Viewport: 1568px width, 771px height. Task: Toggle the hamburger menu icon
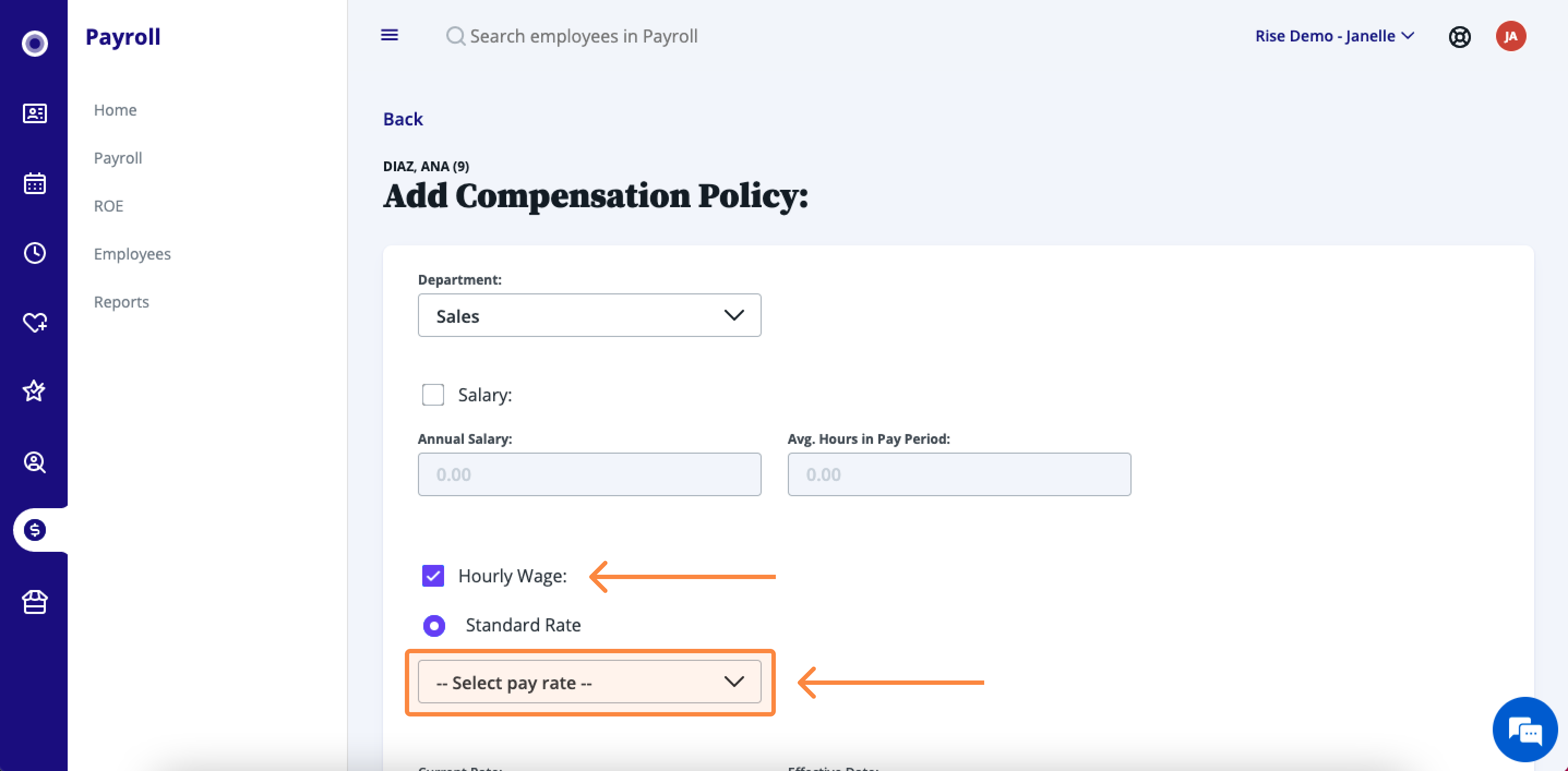[390, 35]
